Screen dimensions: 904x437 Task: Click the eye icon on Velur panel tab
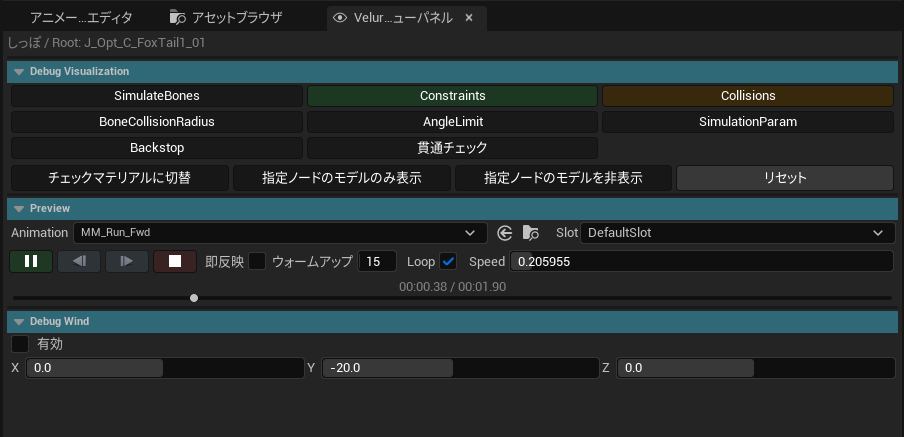(340, 18)
